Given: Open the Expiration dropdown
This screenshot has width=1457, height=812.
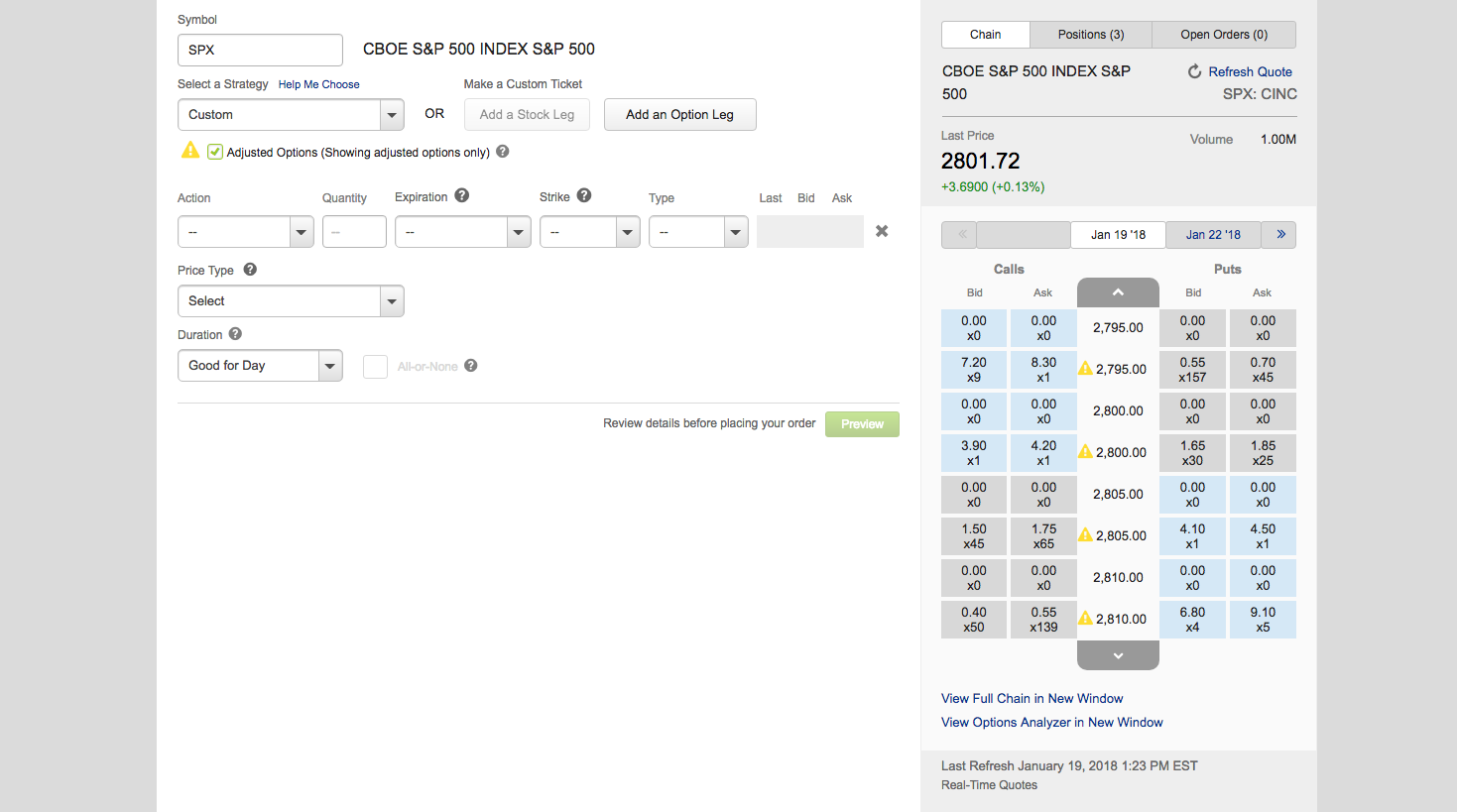Looking at the screenshot, I should click(x=463, y=232).
